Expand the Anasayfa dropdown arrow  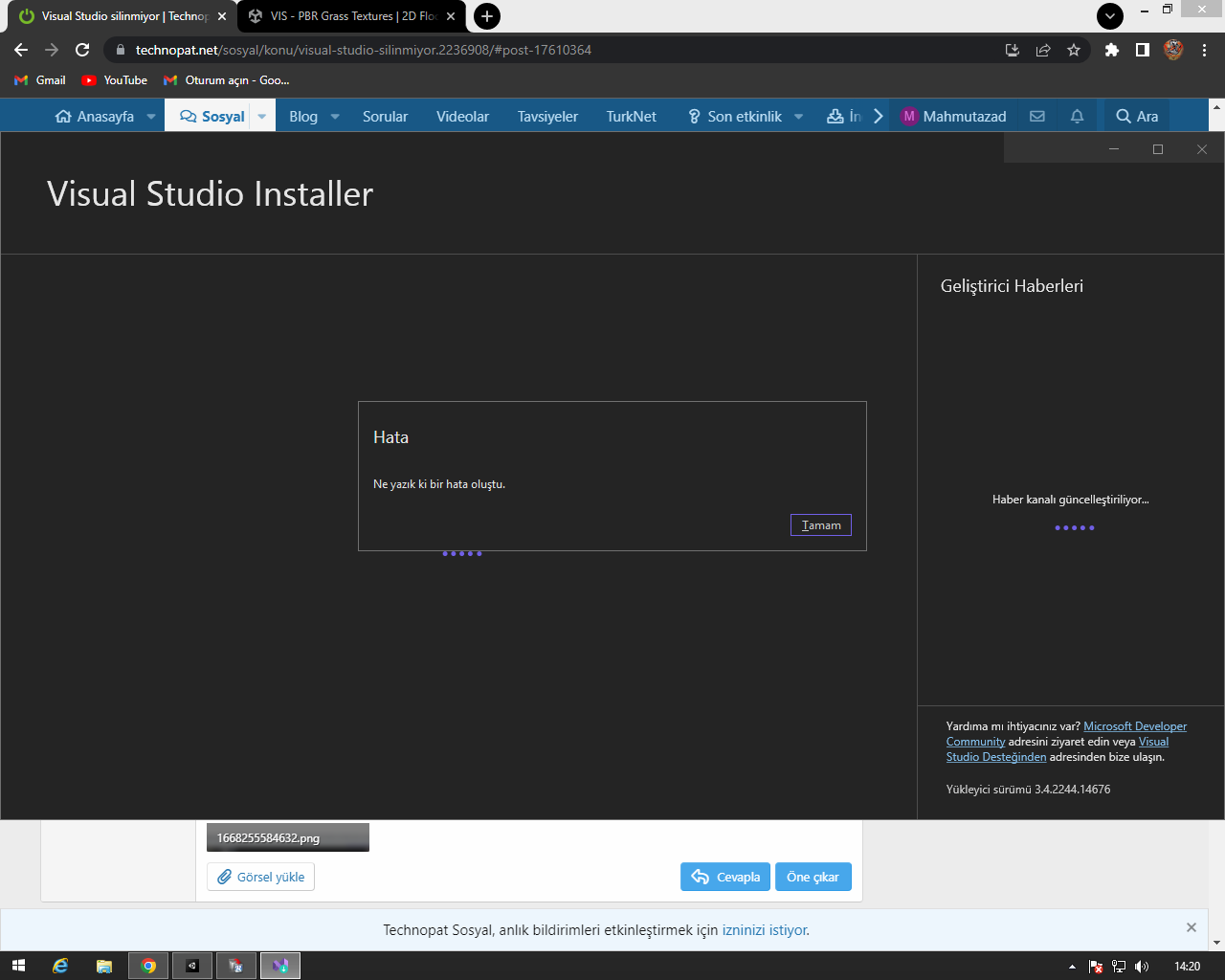[x=151, y=117]
